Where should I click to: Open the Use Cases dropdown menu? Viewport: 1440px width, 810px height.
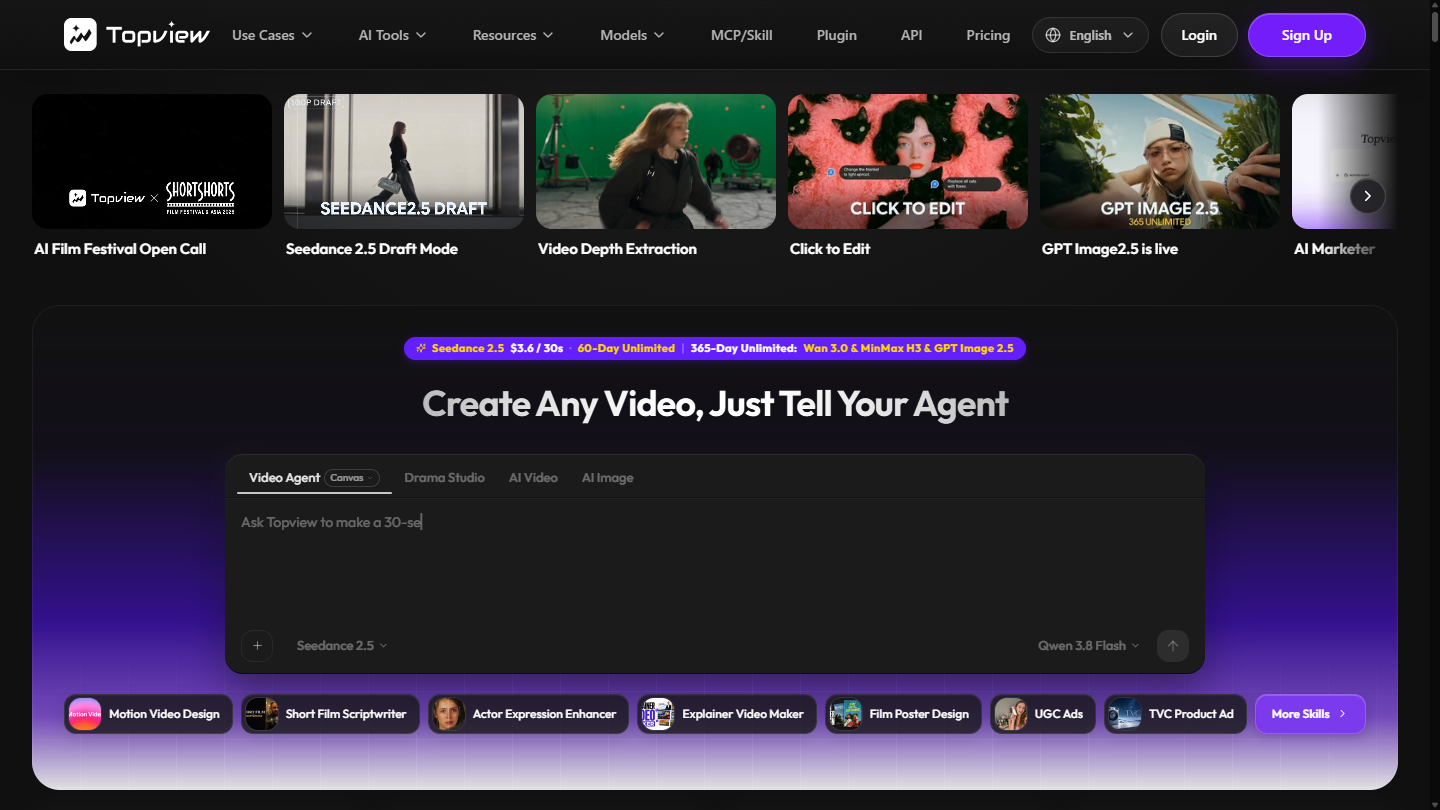pyautogui.click(x=272, y=35)
